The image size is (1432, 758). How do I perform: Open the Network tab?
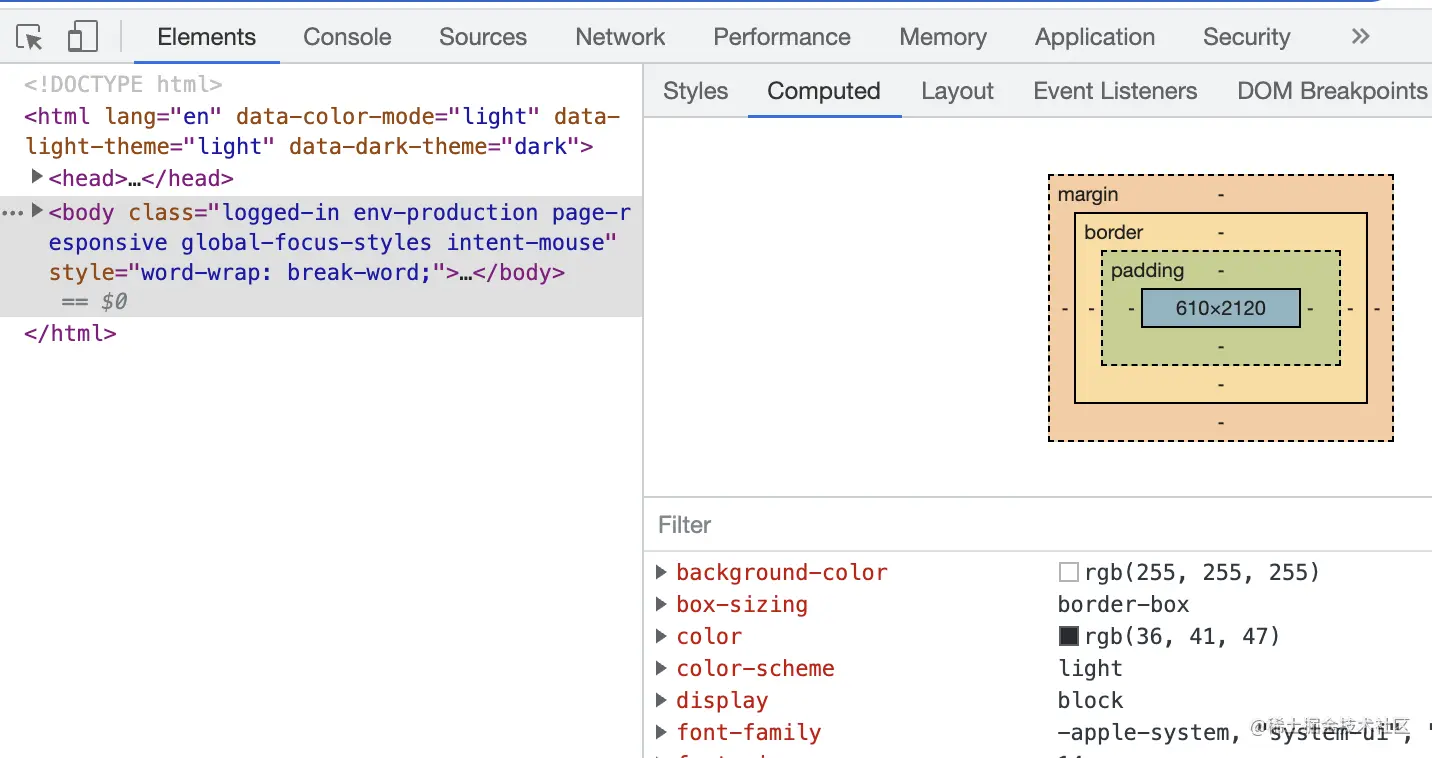pyautogui.click(x=620, y=37)
